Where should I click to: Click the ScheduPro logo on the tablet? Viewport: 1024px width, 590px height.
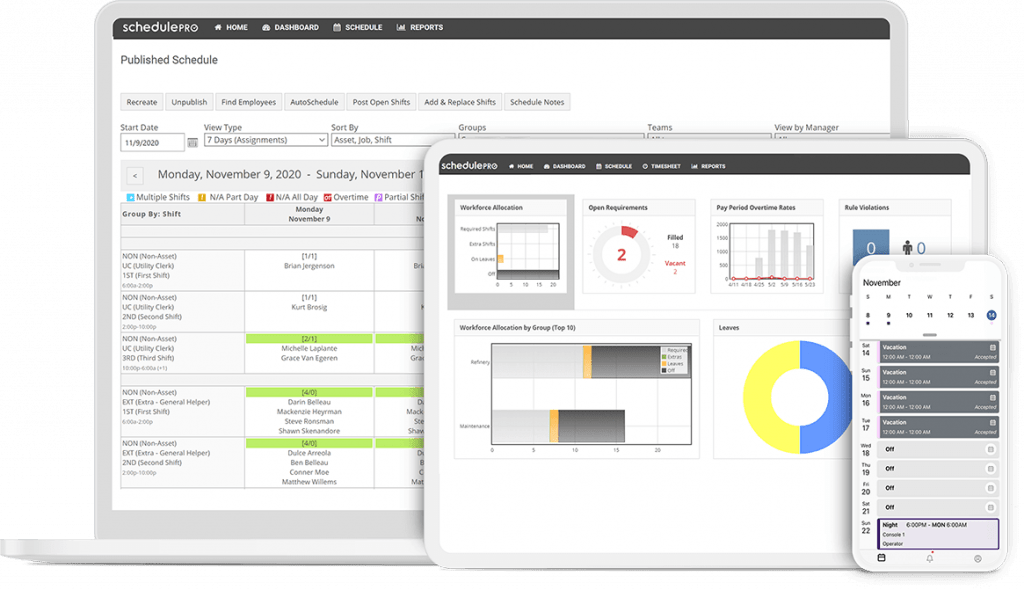(x=469, y=166)
